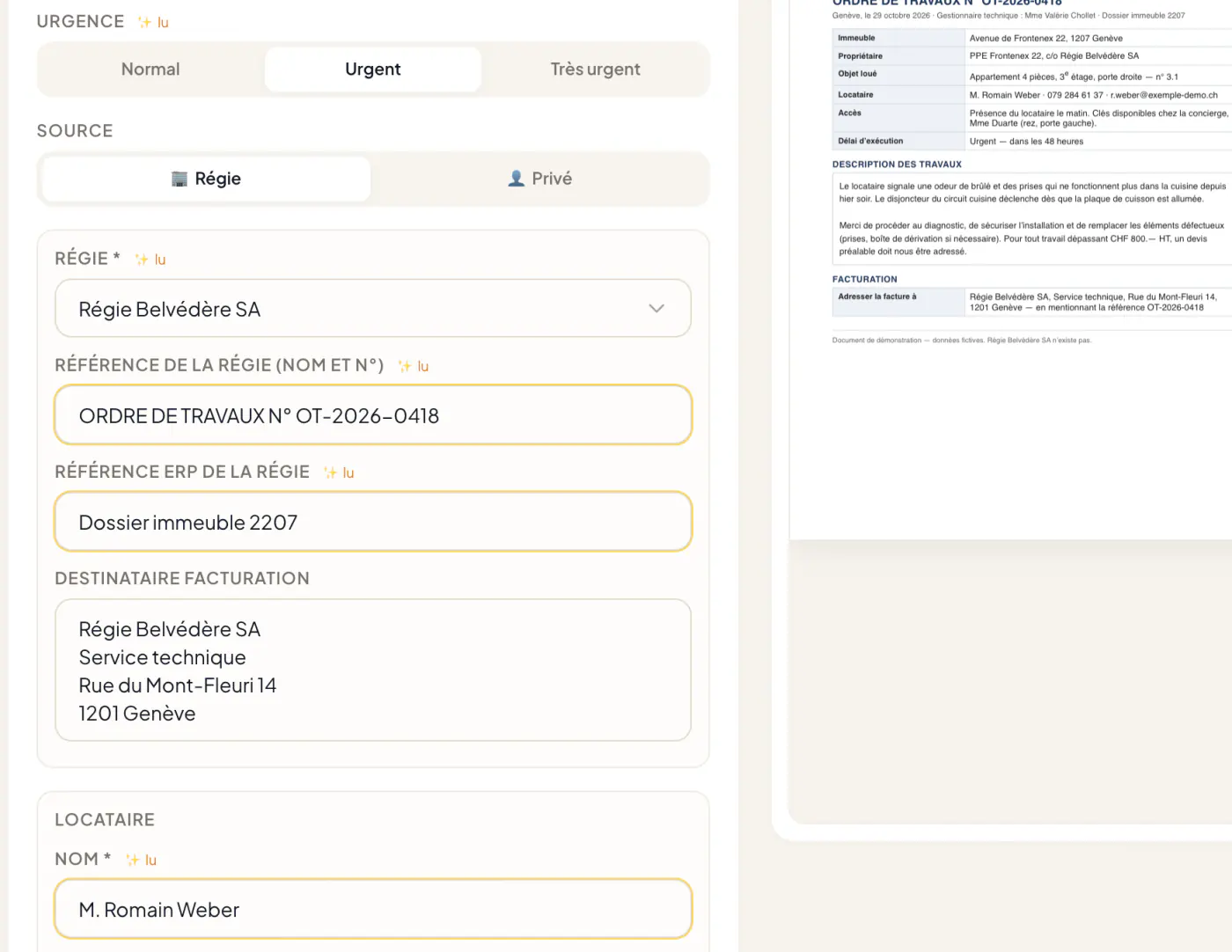
Task: Click the régie reference field with OT-2026-0418
Action: (x=373, y=415)
